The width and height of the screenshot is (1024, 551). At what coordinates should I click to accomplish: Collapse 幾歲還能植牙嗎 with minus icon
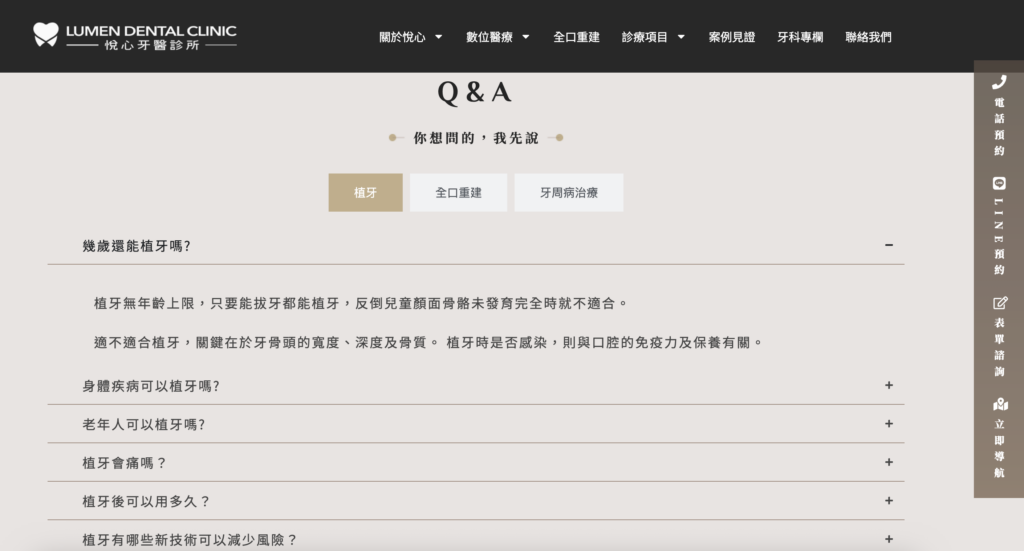pos(889,245)
